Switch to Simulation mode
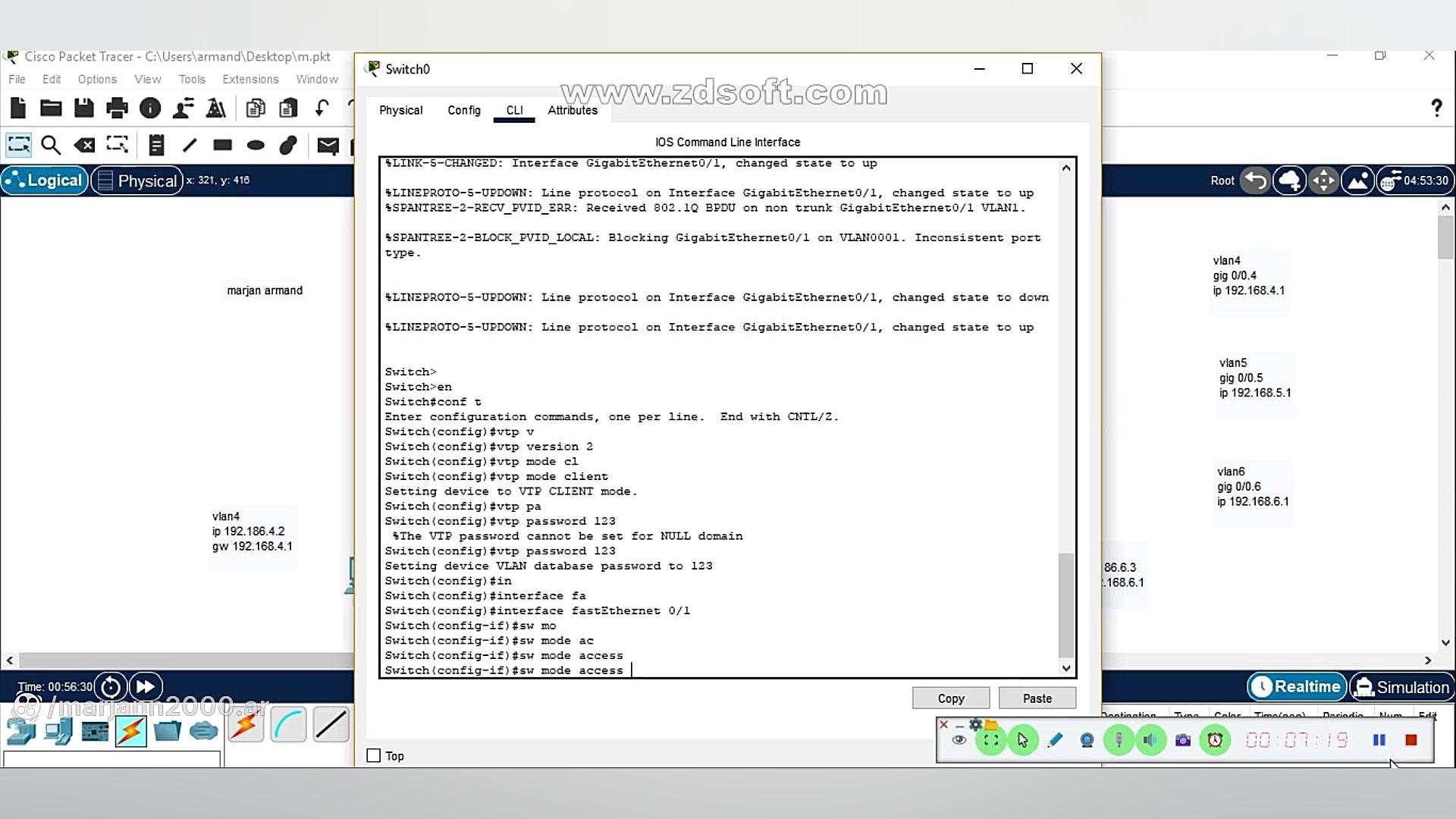 pos(1402,687)
